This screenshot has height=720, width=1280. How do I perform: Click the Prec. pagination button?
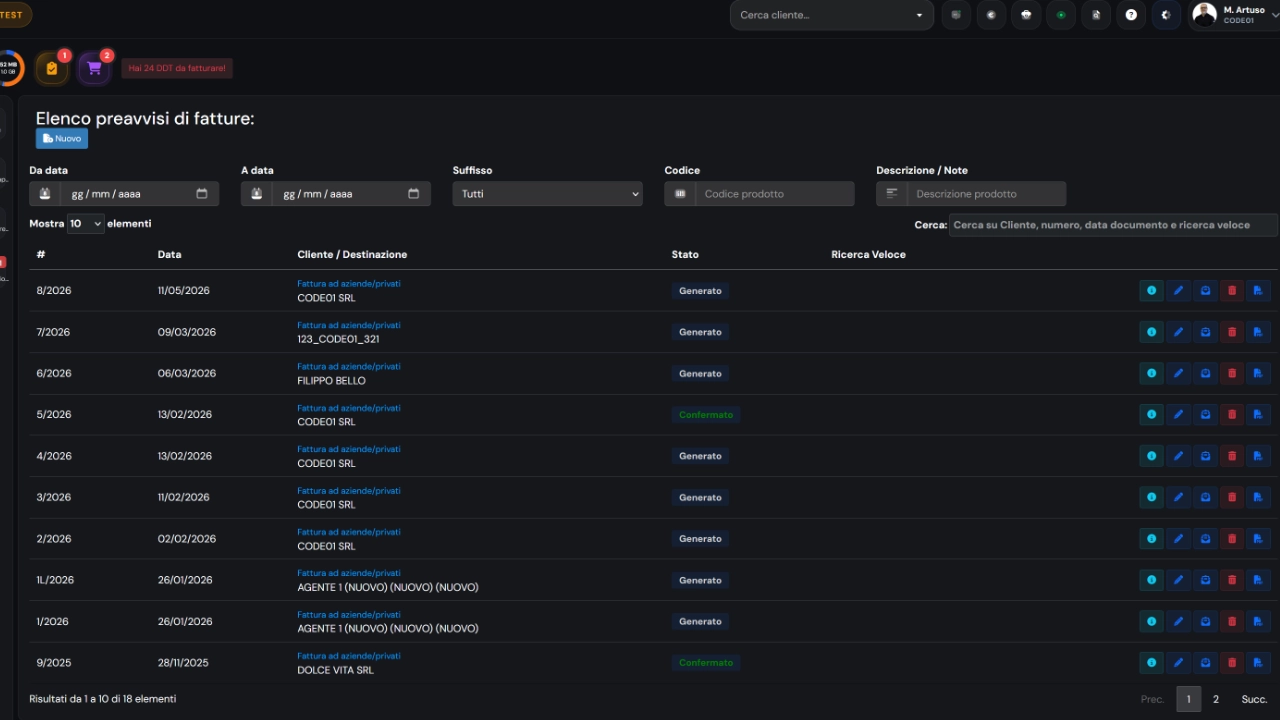pyautogui.click(x=1152, y=699)
